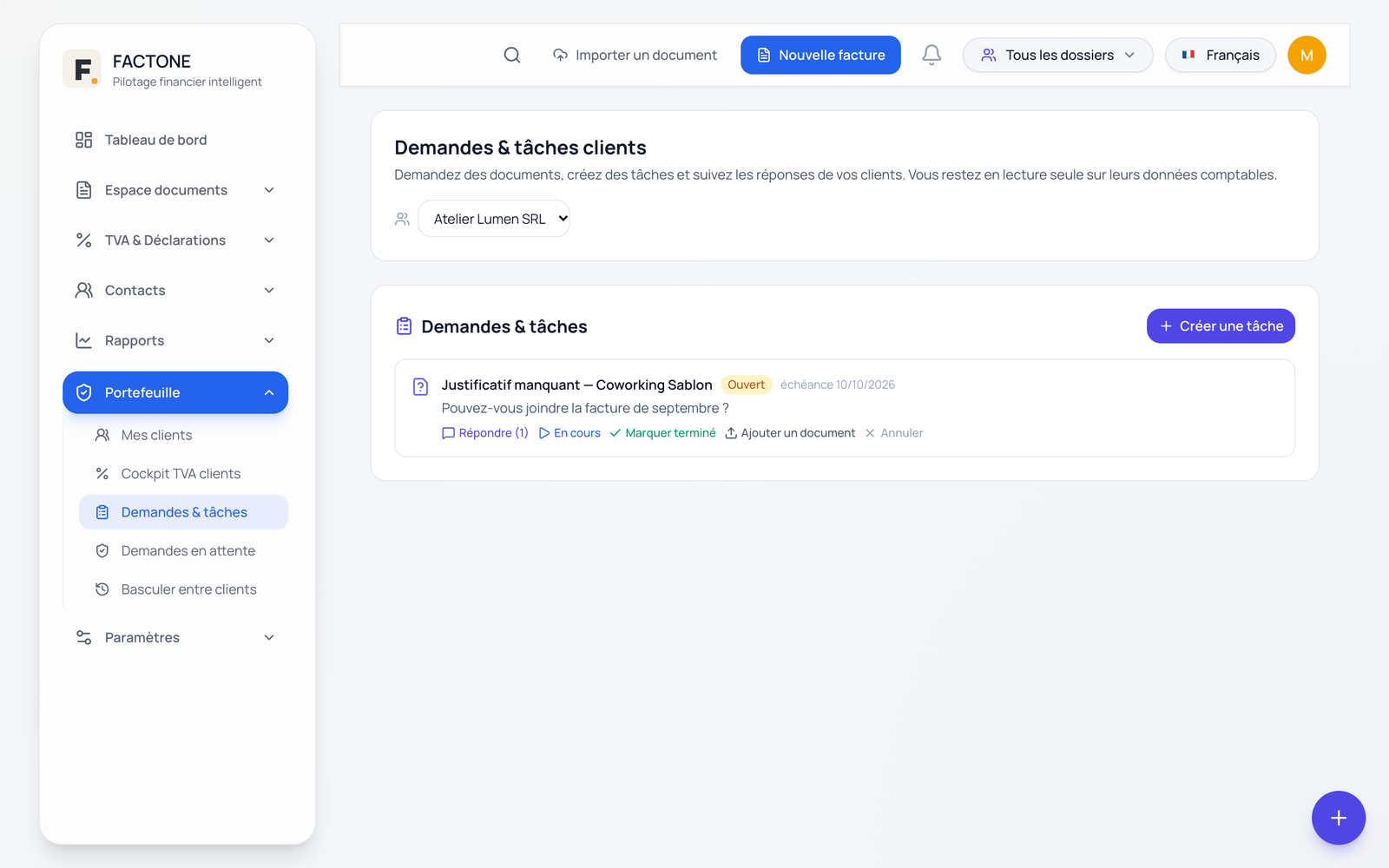Click the Portefeuille shield icon

tap(84, 392)
